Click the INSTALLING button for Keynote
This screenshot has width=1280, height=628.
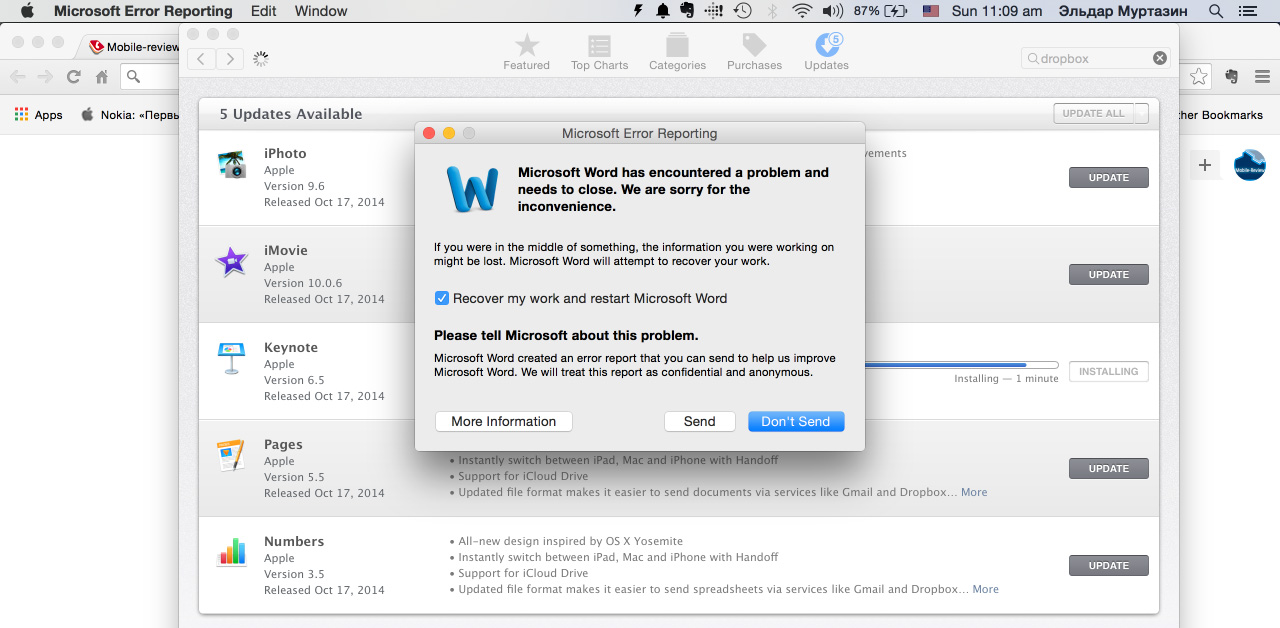1109,371
